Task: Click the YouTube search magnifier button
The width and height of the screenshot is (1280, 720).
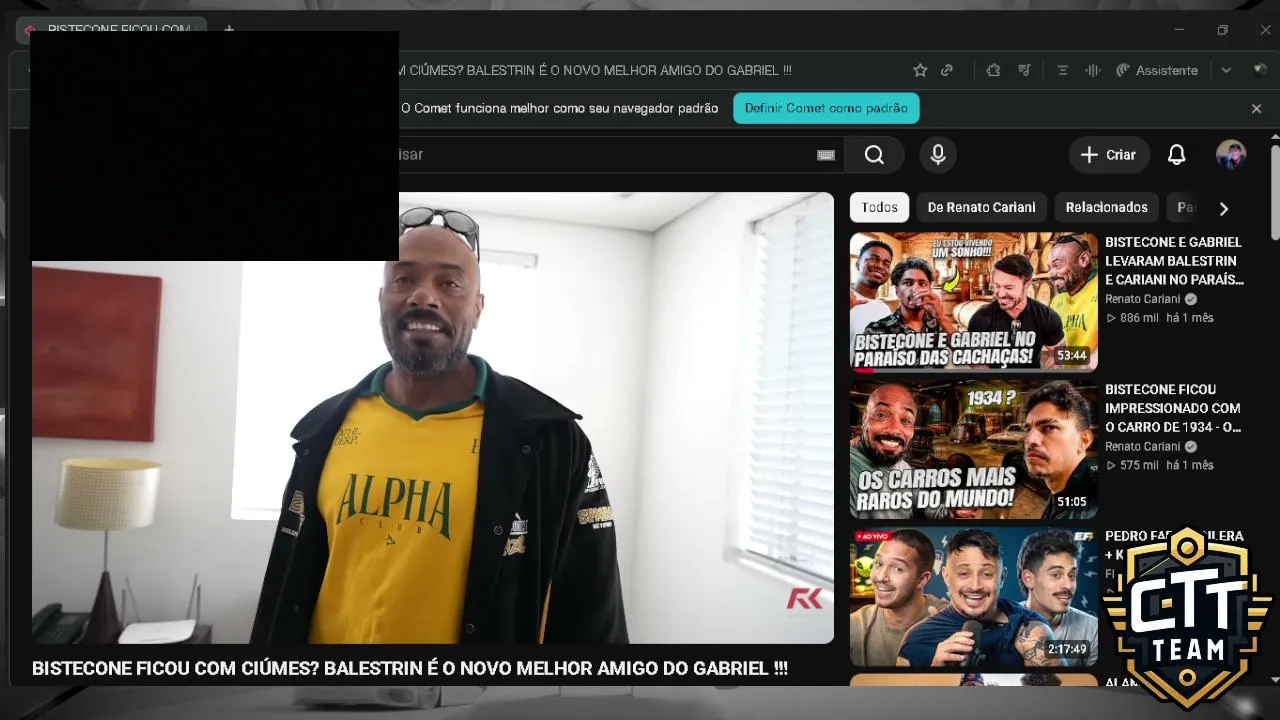Action: (874, 155)
